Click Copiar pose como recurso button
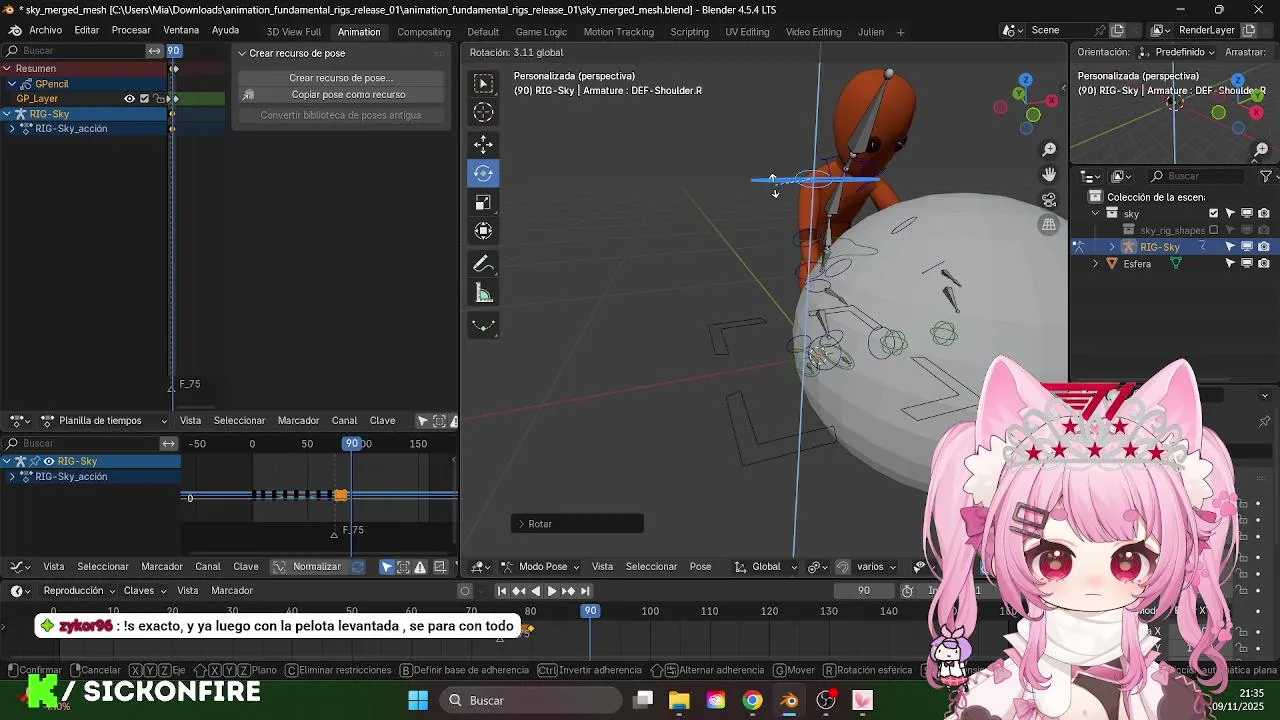The width and height of the screenshot is (1280, 720). (x=341, y=95)
